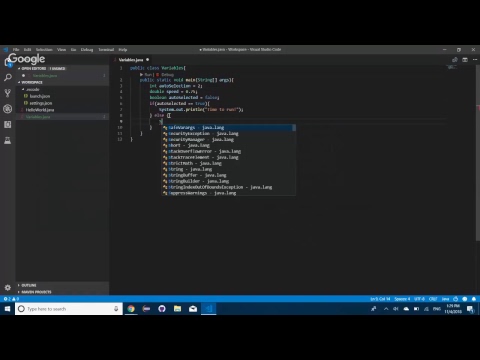Choose StringBuffer from the suggestion list

coord(229,175)
